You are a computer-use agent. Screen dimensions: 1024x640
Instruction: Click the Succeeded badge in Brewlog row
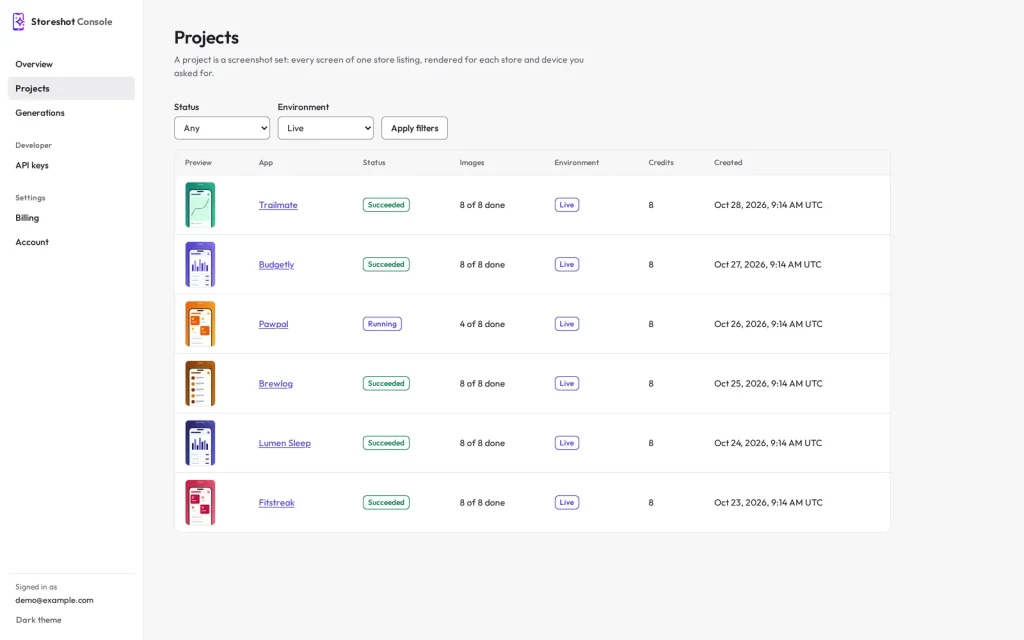[x=386, y=383]
